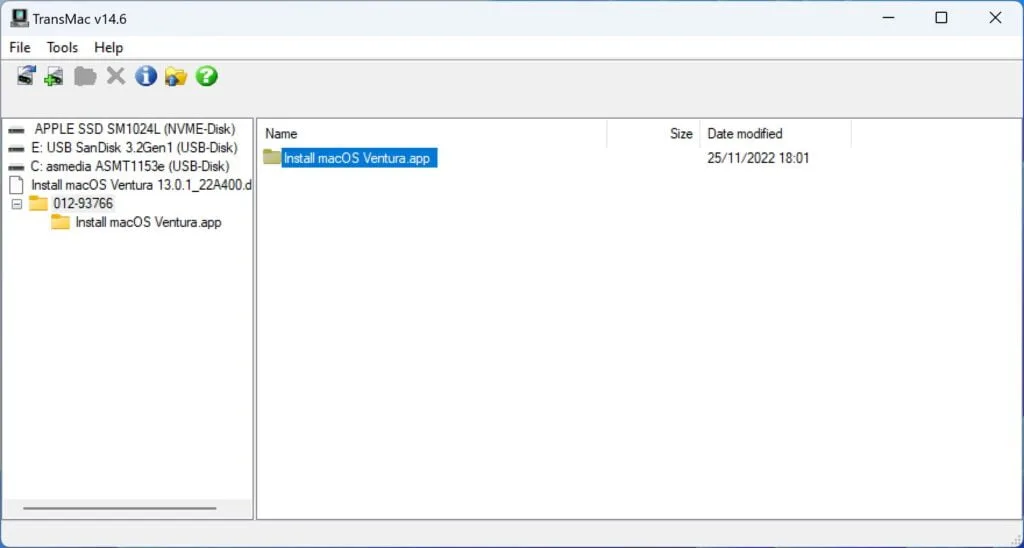The height and width of the screenshot is (548, 1024).
Task: Maximize the TransMac window
Action: (941, 18)
